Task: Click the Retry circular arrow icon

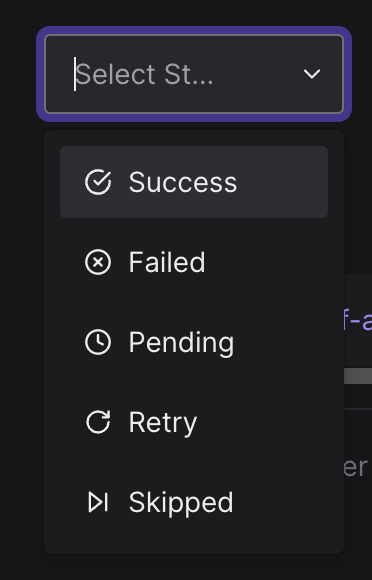Action: click(98, 422)
